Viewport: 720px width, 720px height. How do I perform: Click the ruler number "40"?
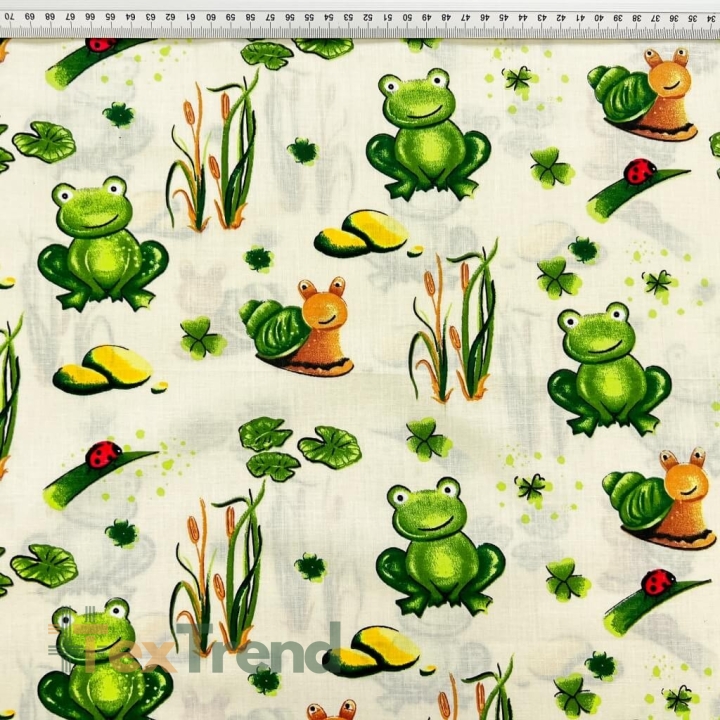pos(599,18)
